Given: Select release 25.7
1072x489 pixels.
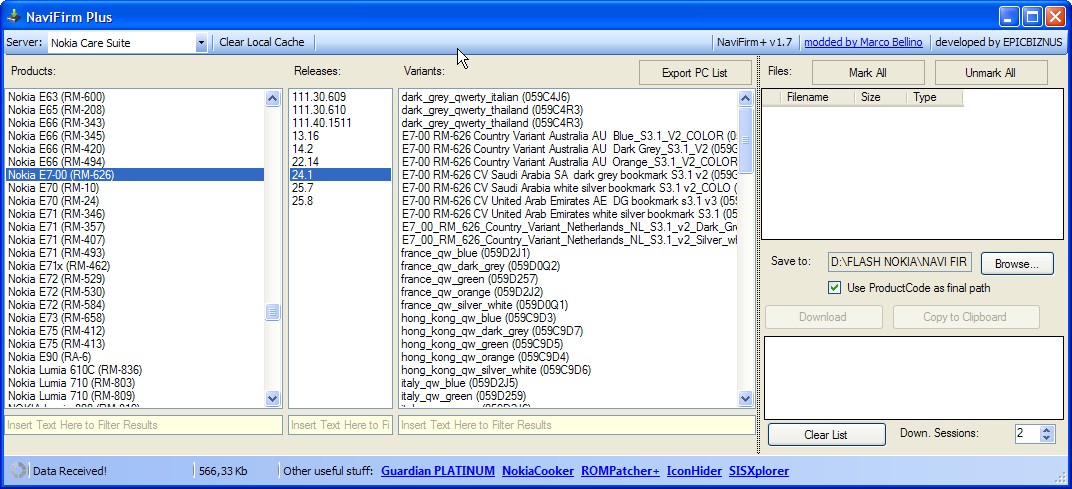Looking at the screenshot, I should tap(340, 188).
